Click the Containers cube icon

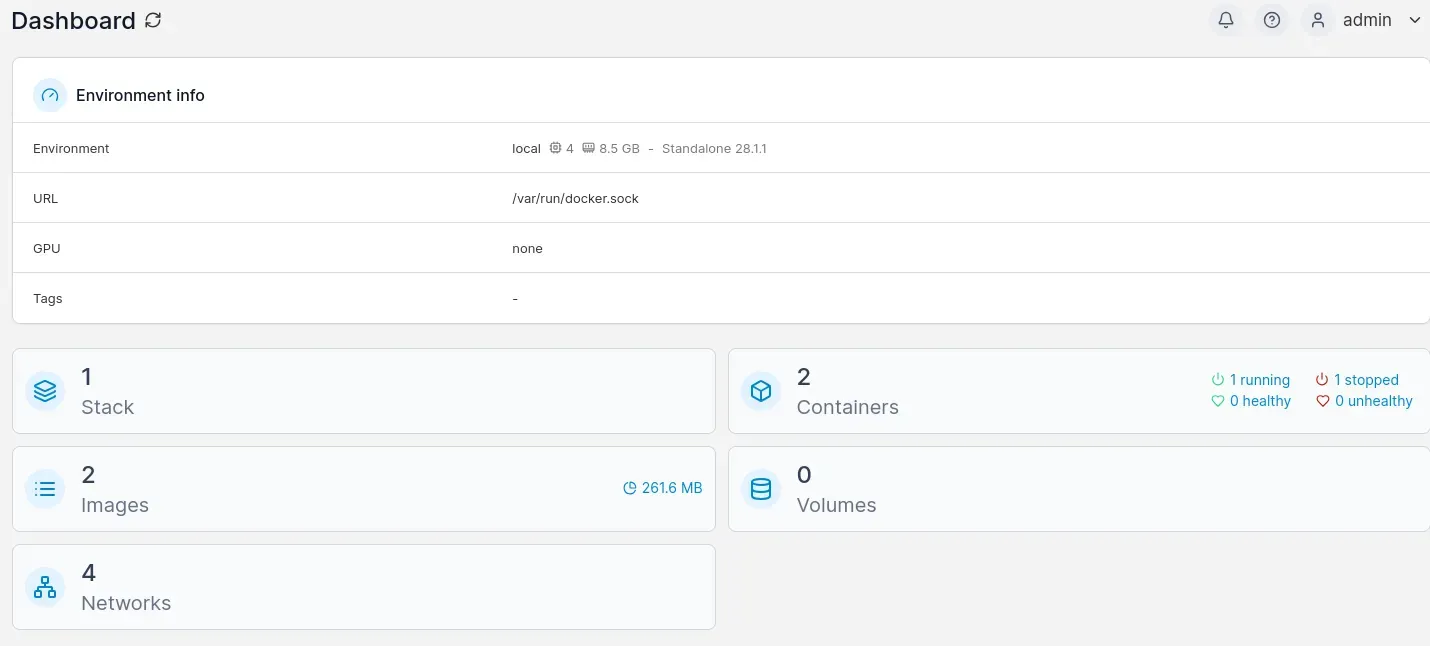[761, 391]
